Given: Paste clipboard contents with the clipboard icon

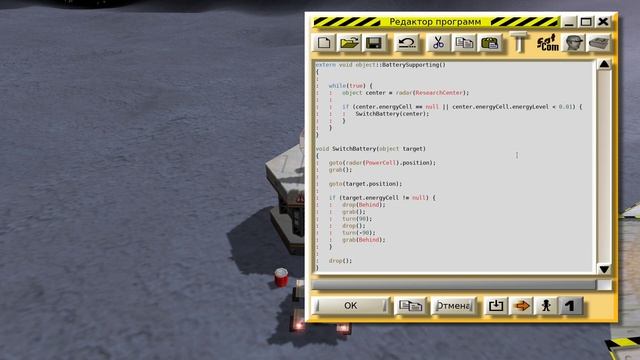Looking at the screenshot, I should coord(490,43).
